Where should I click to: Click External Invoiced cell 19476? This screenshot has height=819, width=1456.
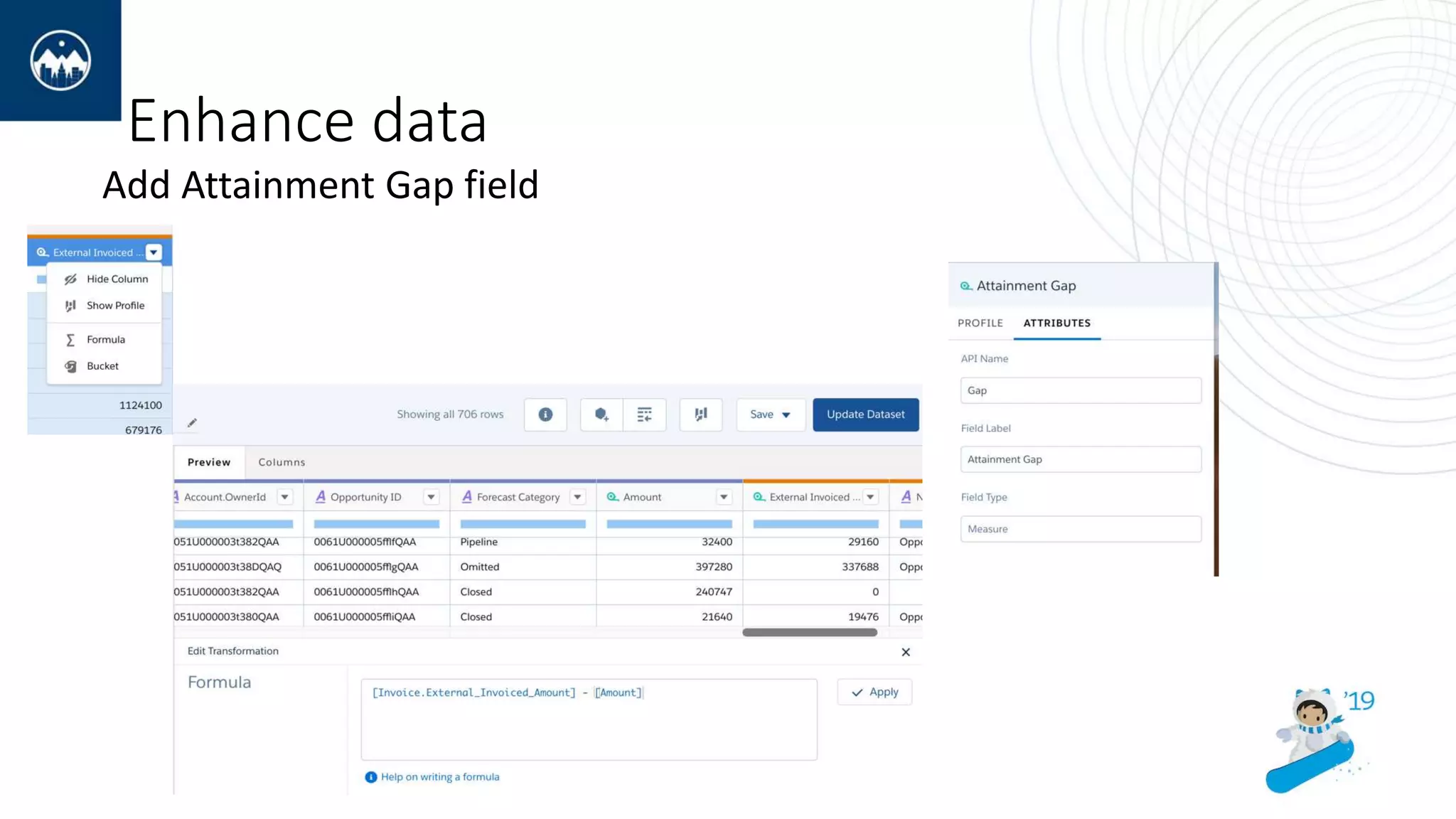(815, 616)
